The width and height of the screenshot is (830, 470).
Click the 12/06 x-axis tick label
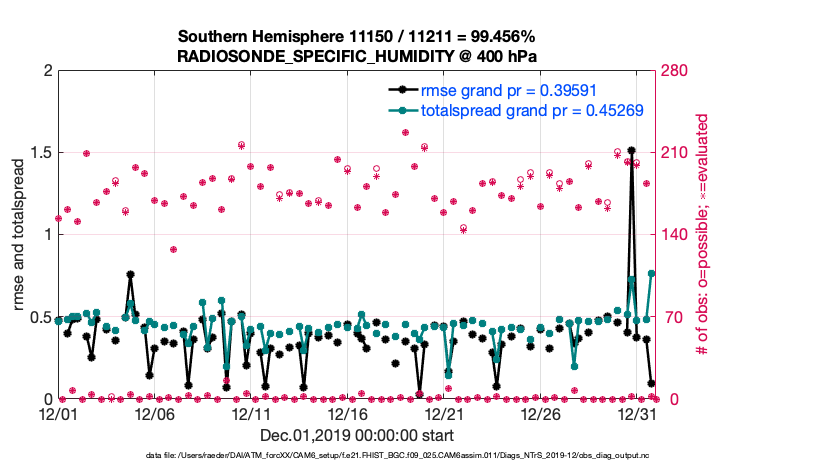(x=154, y=414)
